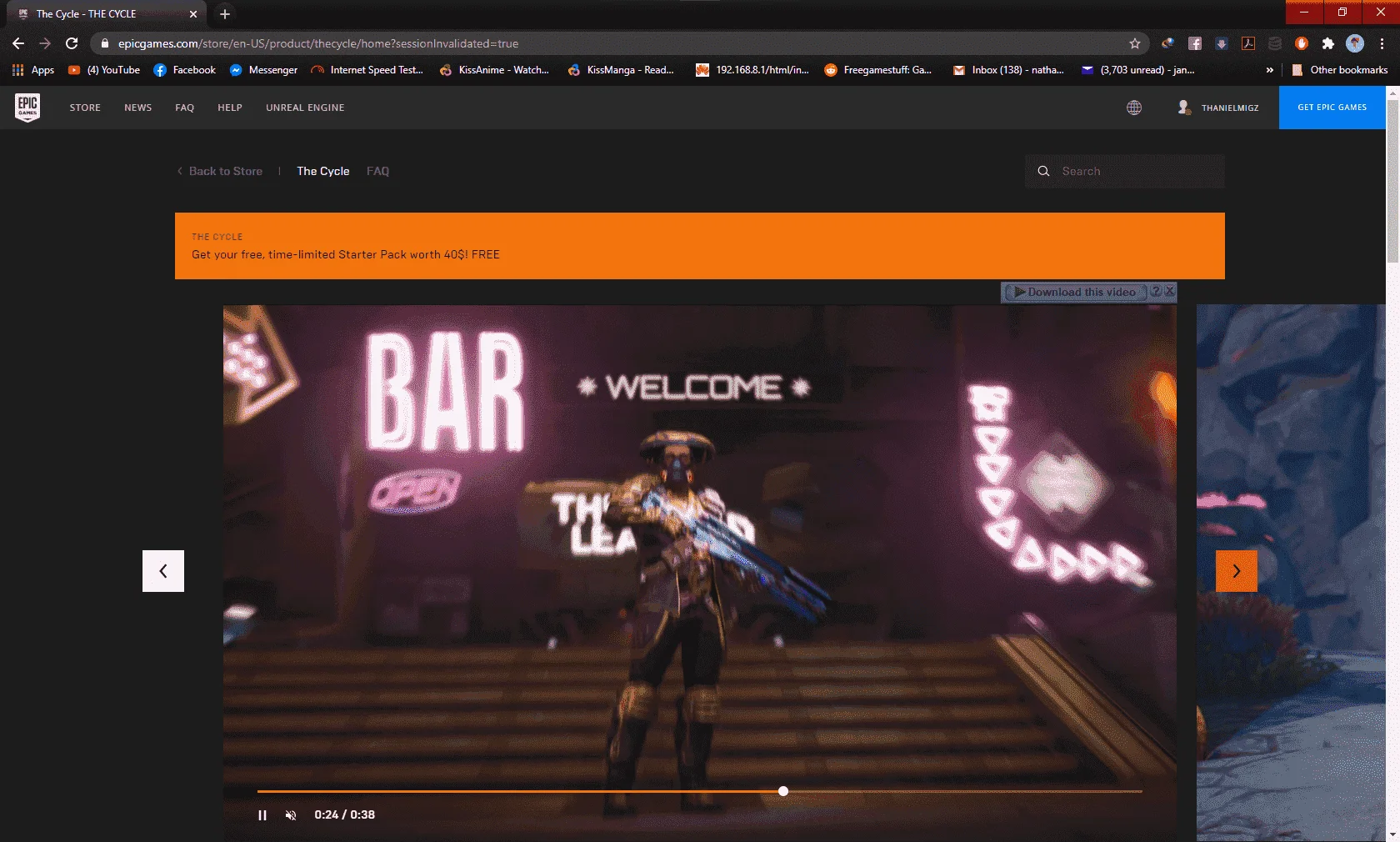Open the HELP menu item
The height and width of the screenshot is (842, 1400).
click(230, 108)
